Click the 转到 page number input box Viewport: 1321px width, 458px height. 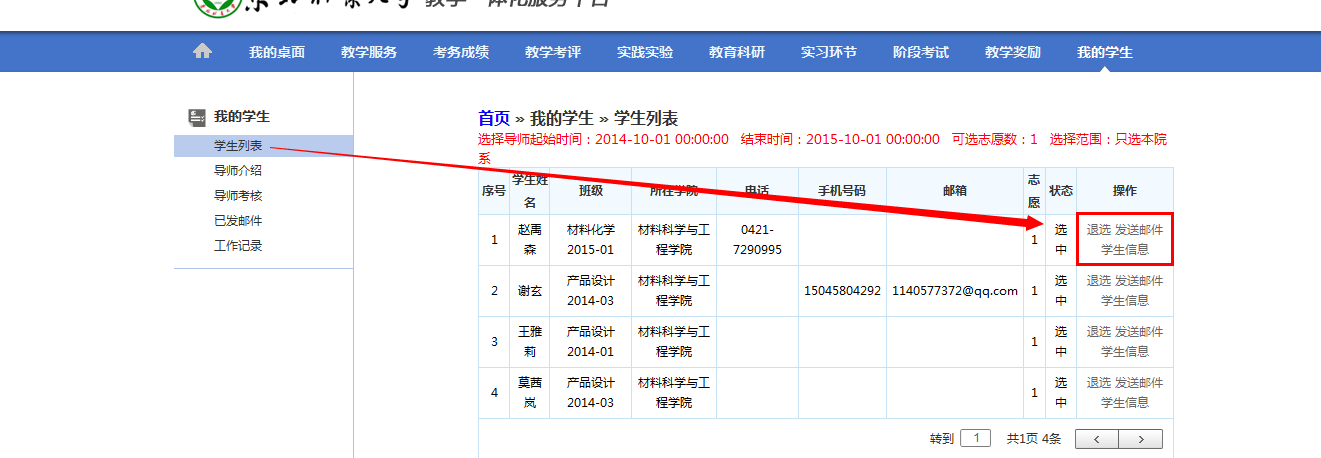(975, 438)
